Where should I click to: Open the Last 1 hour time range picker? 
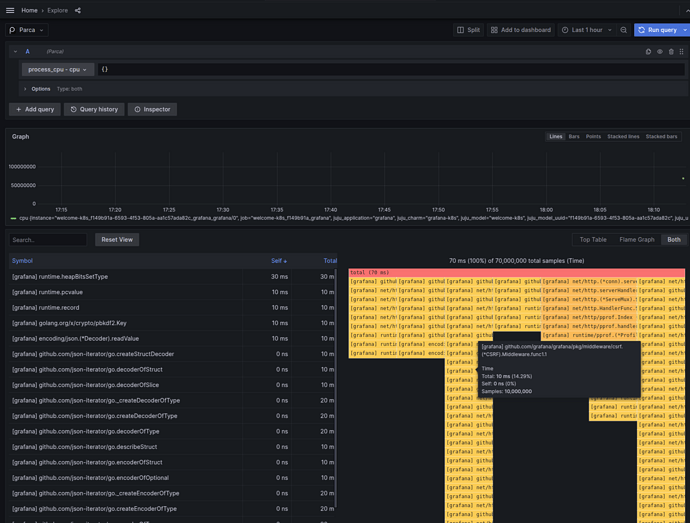coord(587,30)
